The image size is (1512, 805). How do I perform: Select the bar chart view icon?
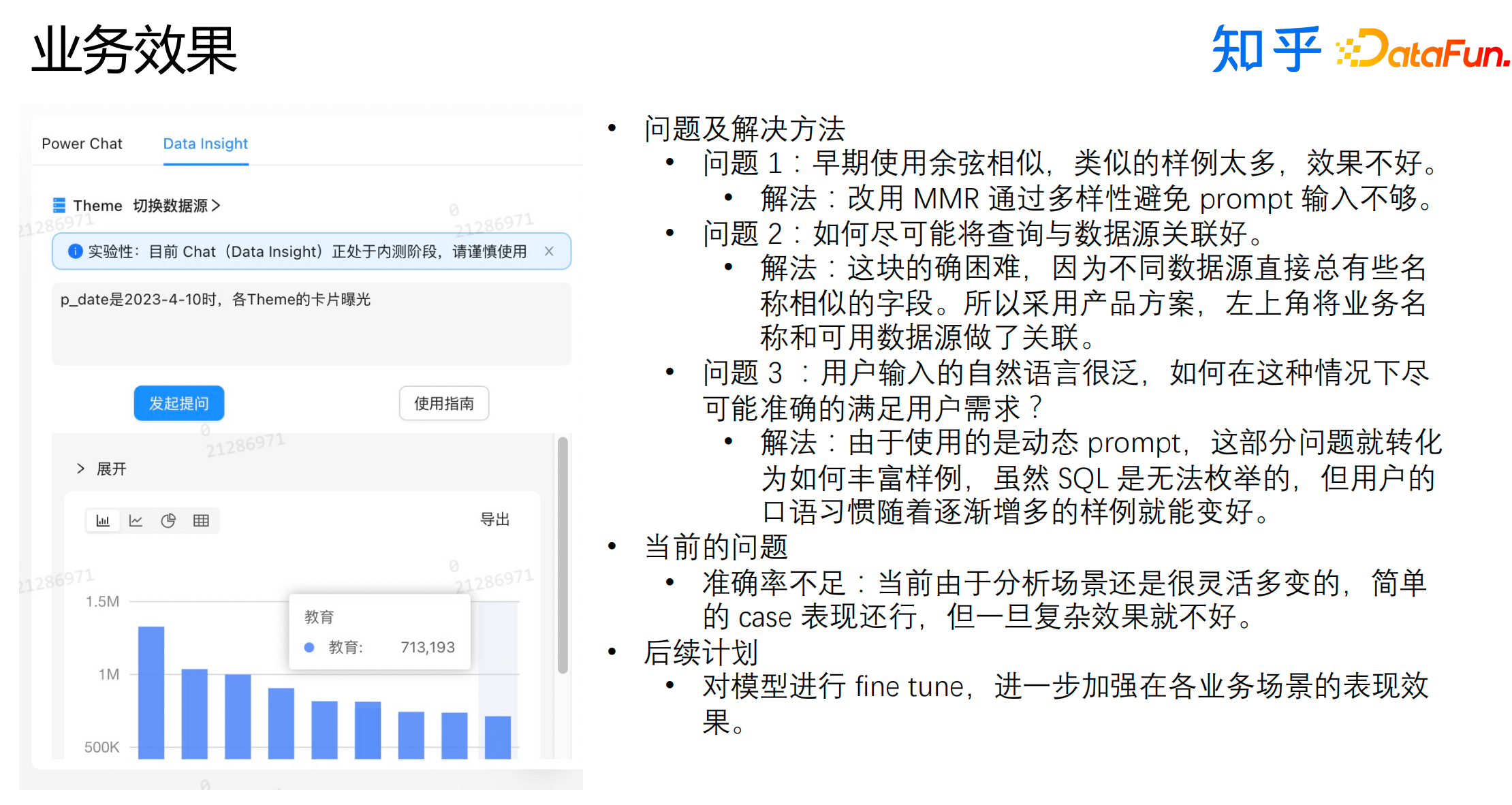[103, 521]
